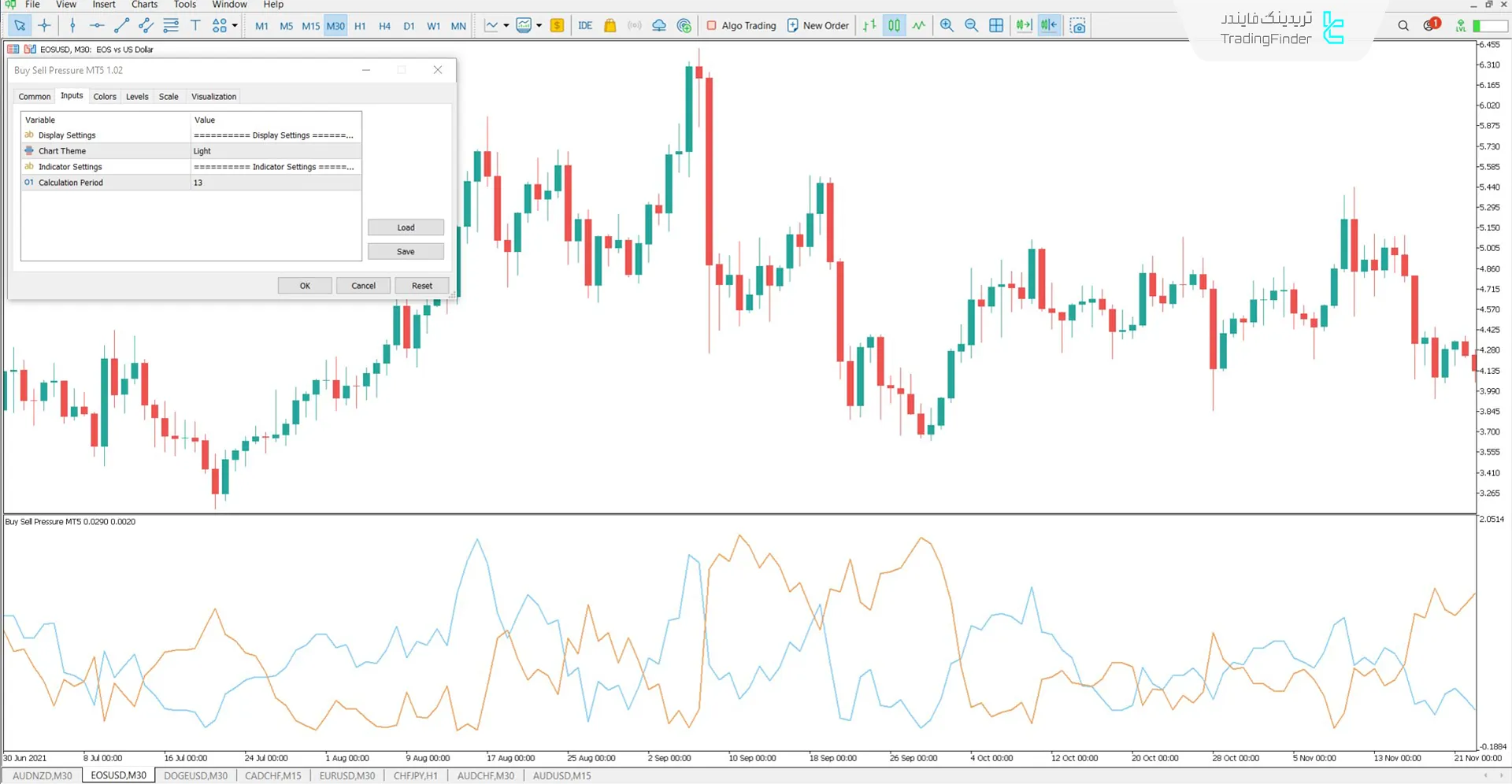Switch chart to candlestick view
Viewport: 1512px width, 784px height.
pos(893,25)
